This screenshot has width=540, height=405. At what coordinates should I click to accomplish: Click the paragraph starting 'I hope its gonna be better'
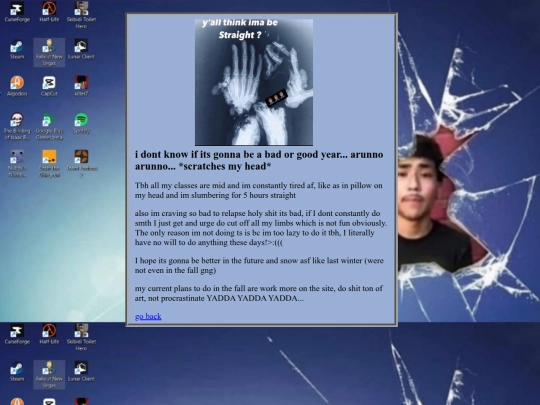click(259, 265)
